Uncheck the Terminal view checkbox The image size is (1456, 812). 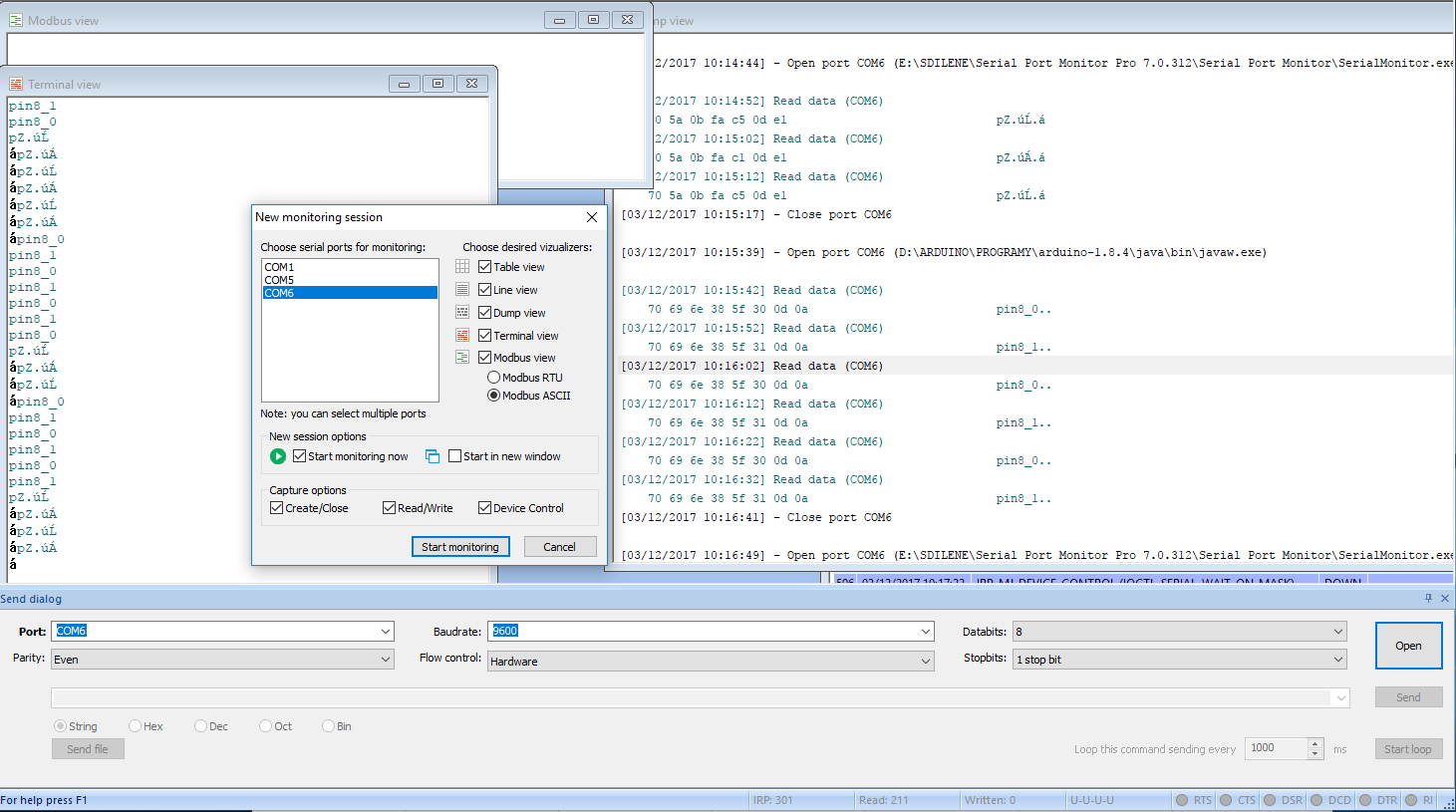[485, 336]
